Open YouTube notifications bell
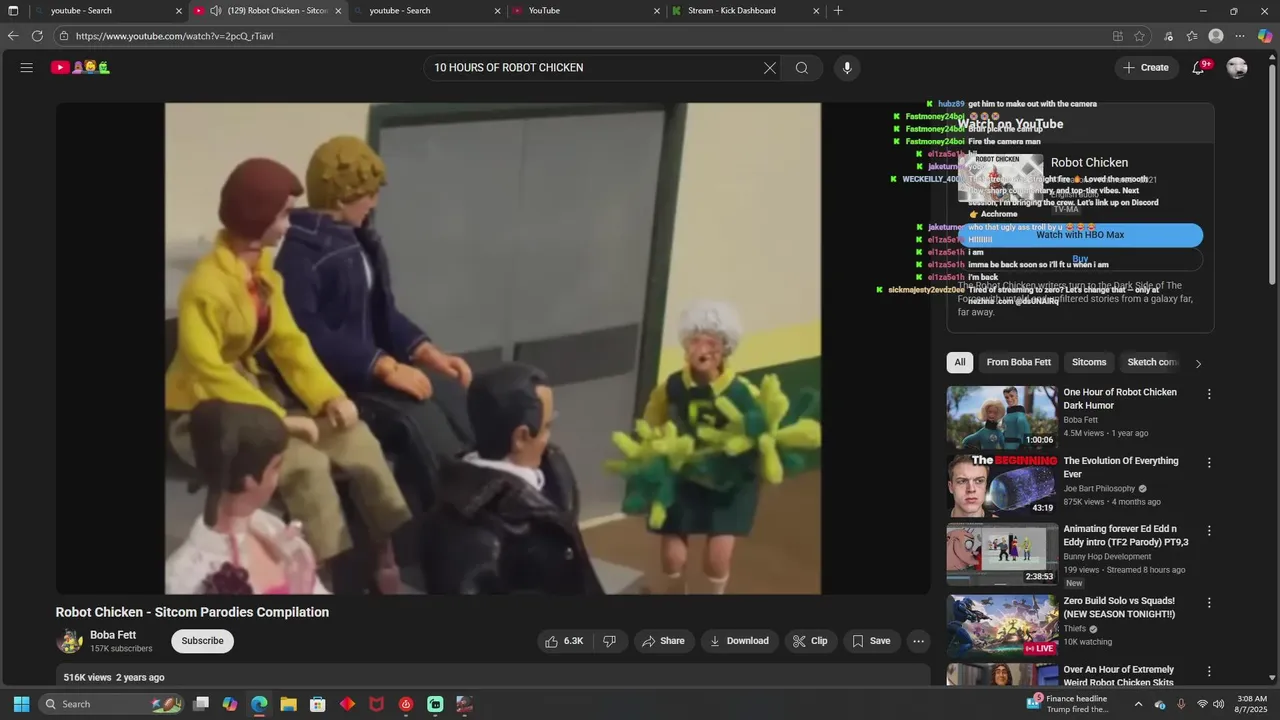 pyautogui.click(x=1199, y=68)
